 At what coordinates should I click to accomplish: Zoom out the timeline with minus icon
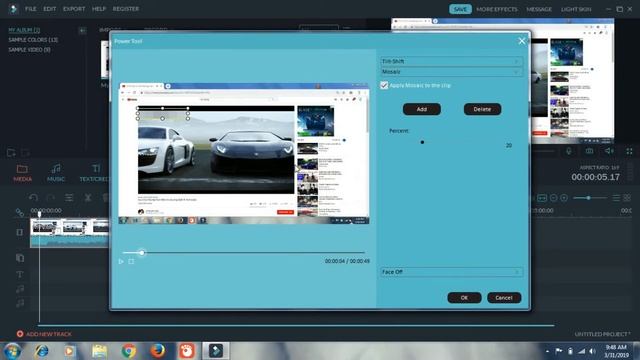(553, 198)
